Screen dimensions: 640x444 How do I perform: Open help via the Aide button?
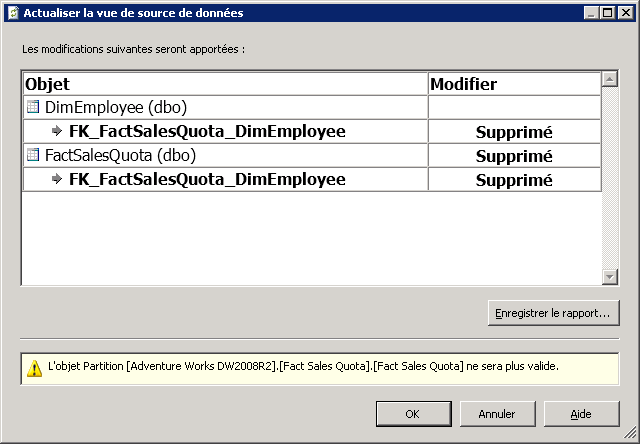click(x=581, y=414)
